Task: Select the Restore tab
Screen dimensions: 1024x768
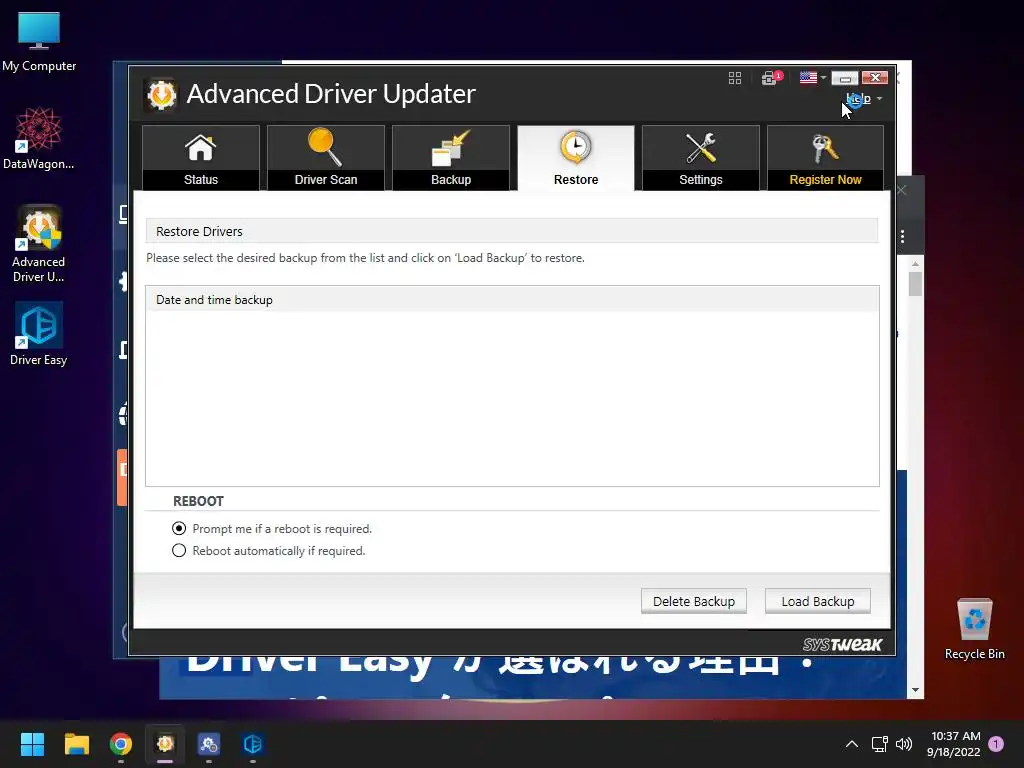Action: point(575,158)
